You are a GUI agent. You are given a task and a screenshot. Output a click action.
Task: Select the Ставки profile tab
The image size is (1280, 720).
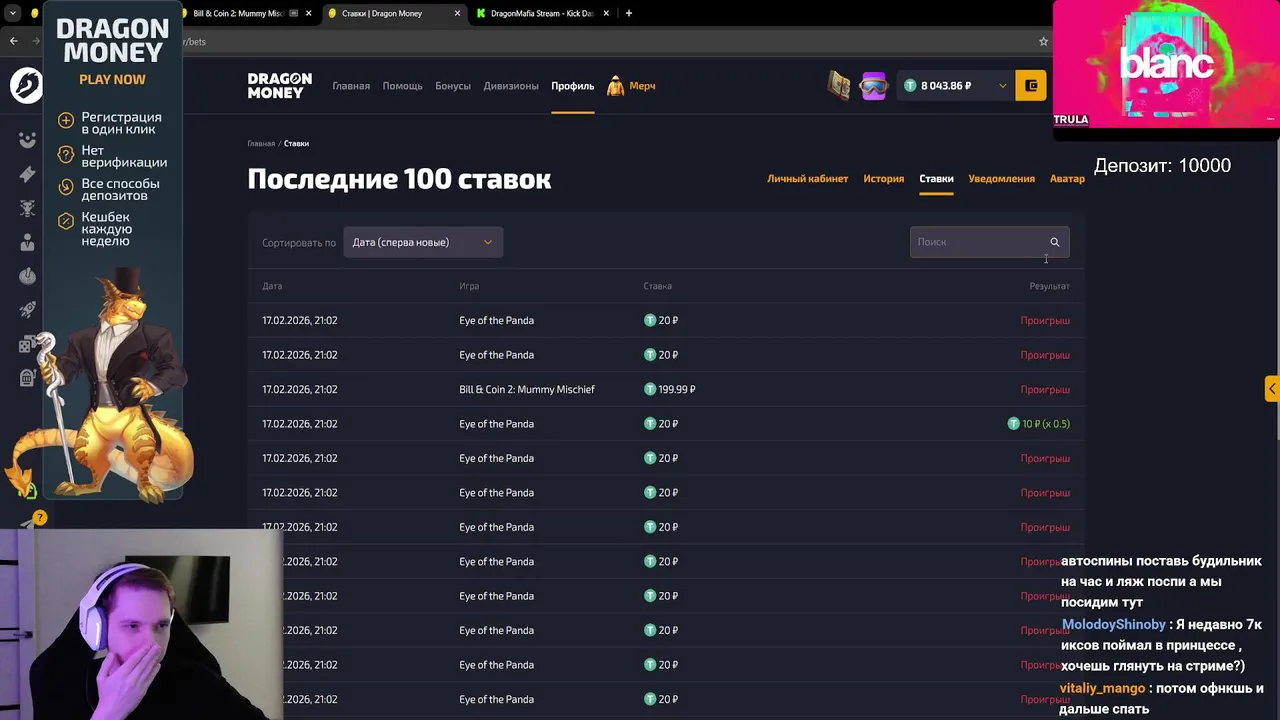936,179
